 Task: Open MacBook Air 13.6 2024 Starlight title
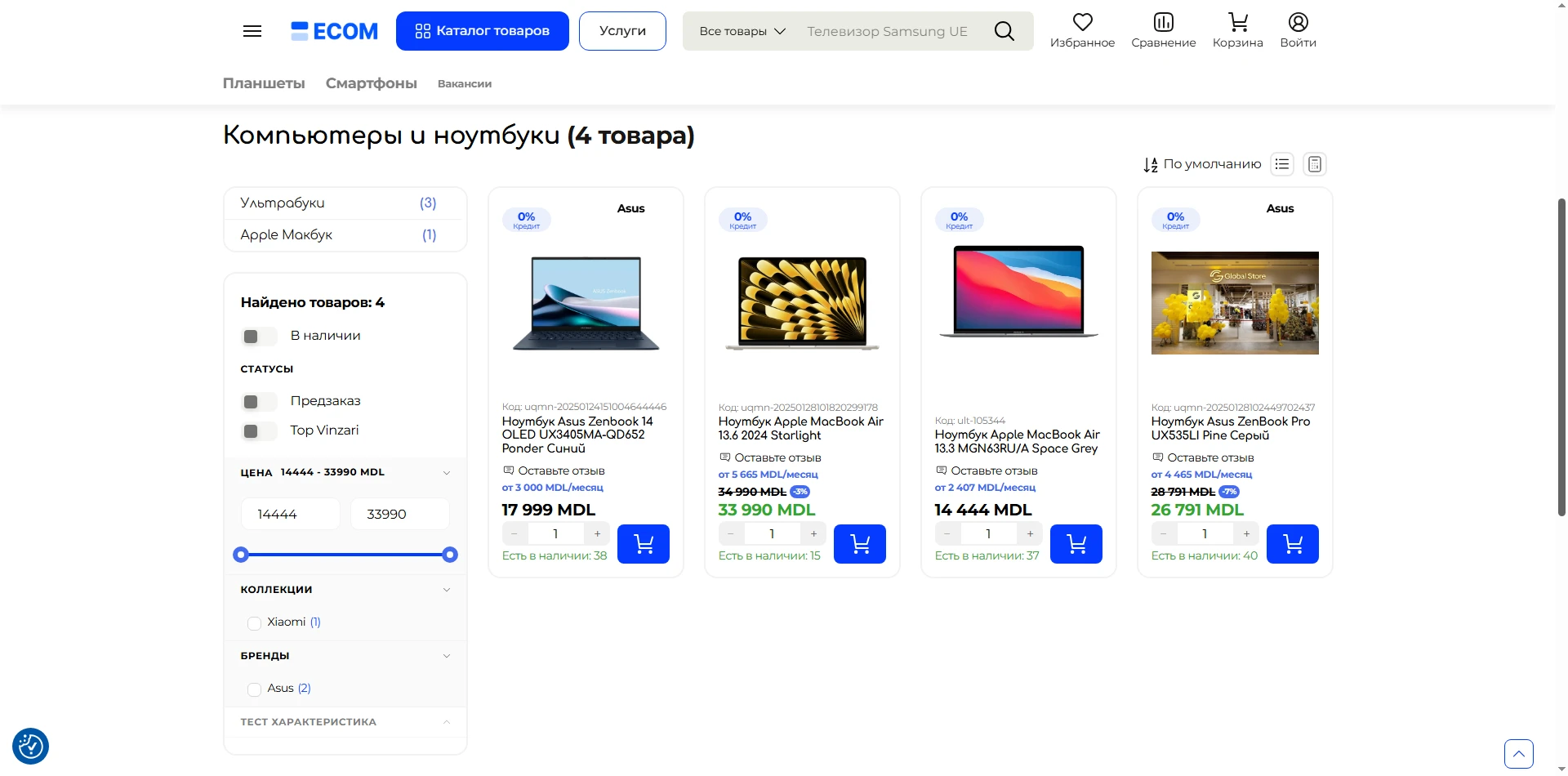click(x=801, y=428)
